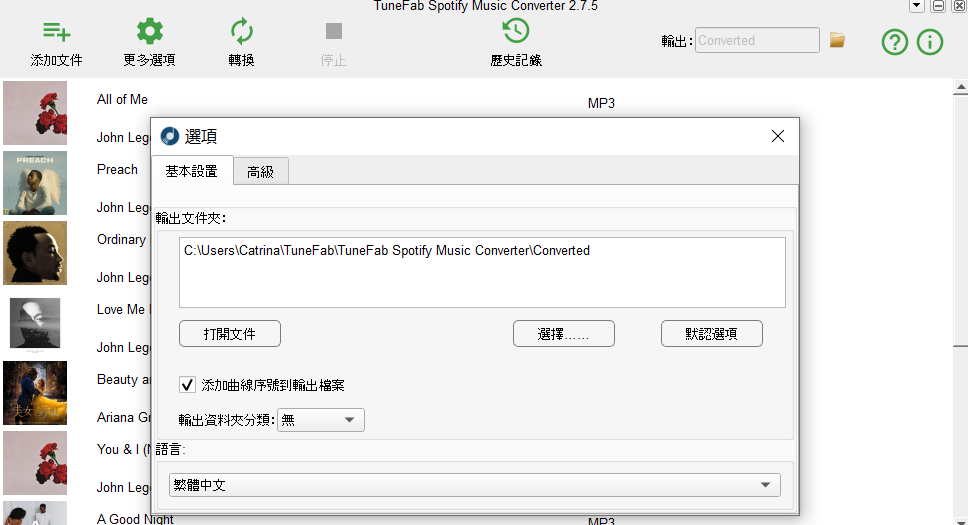968x525 pixels.
Task: Open the title bar dropdown arrow button
Action: 917,6
